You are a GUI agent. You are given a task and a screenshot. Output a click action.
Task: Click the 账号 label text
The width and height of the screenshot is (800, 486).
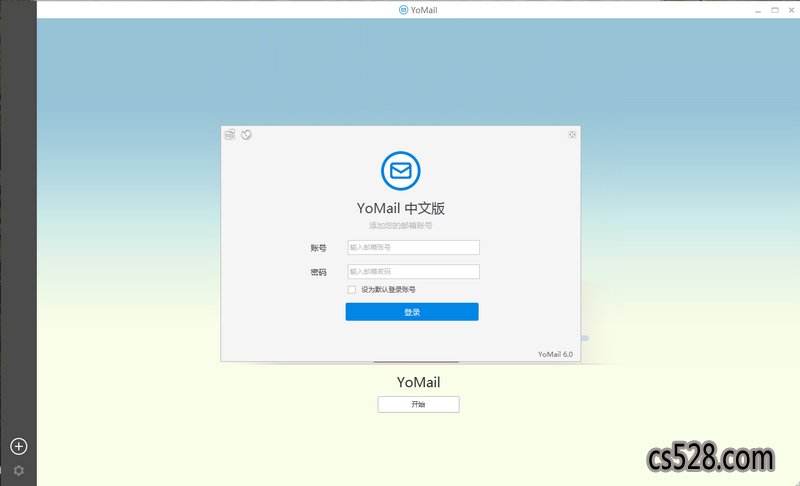(x=318, y=248)
